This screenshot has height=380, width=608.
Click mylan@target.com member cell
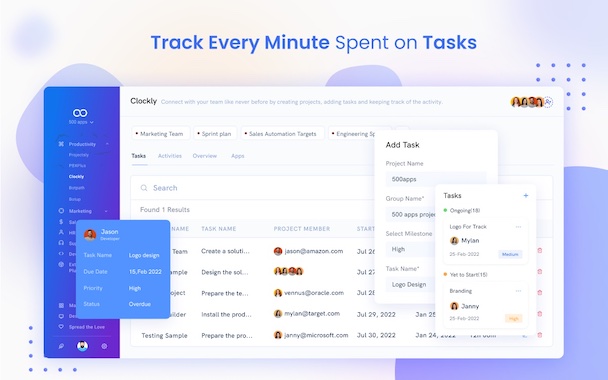(x=307, y=313)
